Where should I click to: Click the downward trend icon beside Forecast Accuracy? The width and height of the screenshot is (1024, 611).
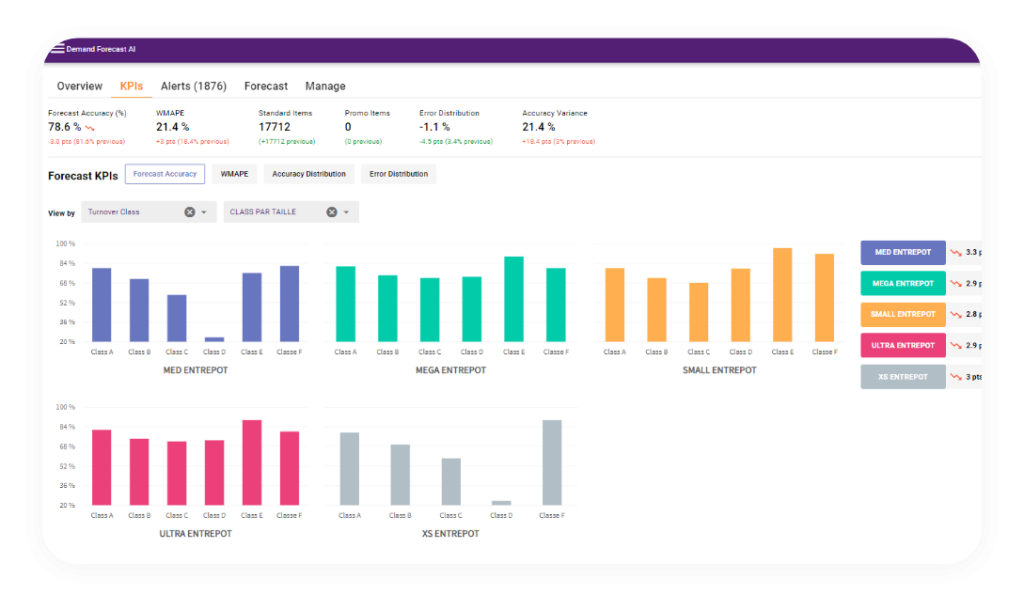[90, 128]
